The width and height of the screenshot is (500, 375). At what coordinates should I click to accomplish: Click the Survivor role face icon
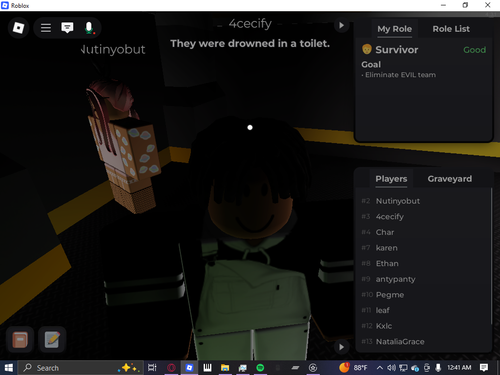[366, 49]
